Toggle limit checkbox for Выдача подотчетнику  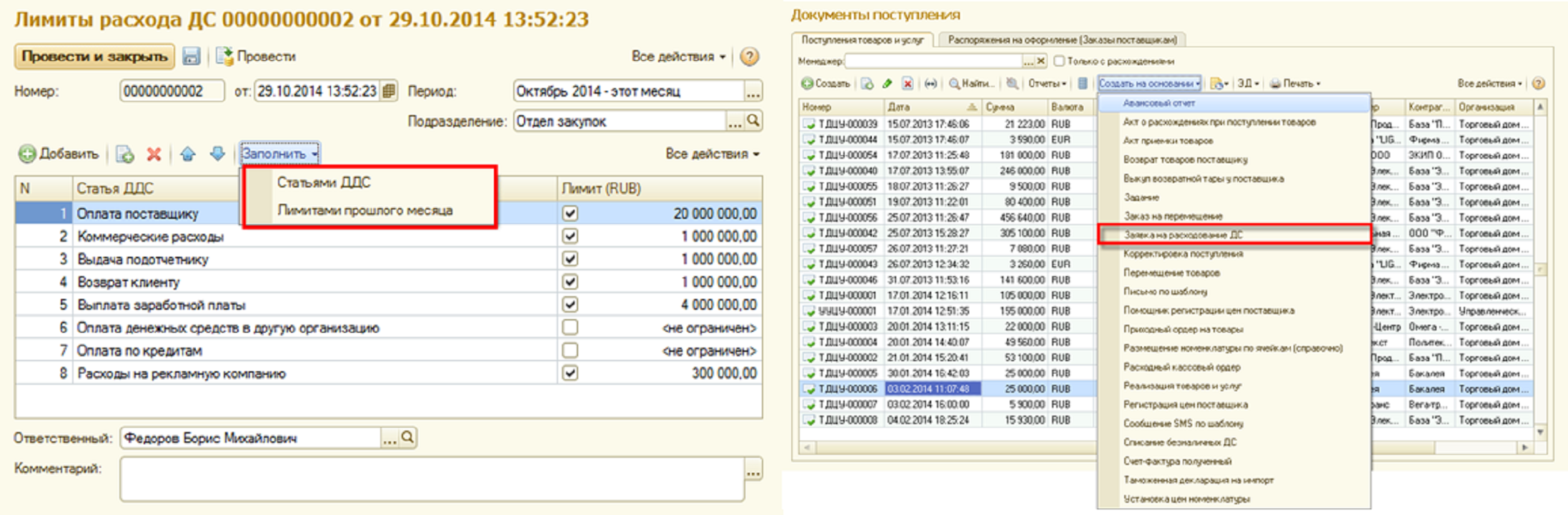tap(570, 259)
